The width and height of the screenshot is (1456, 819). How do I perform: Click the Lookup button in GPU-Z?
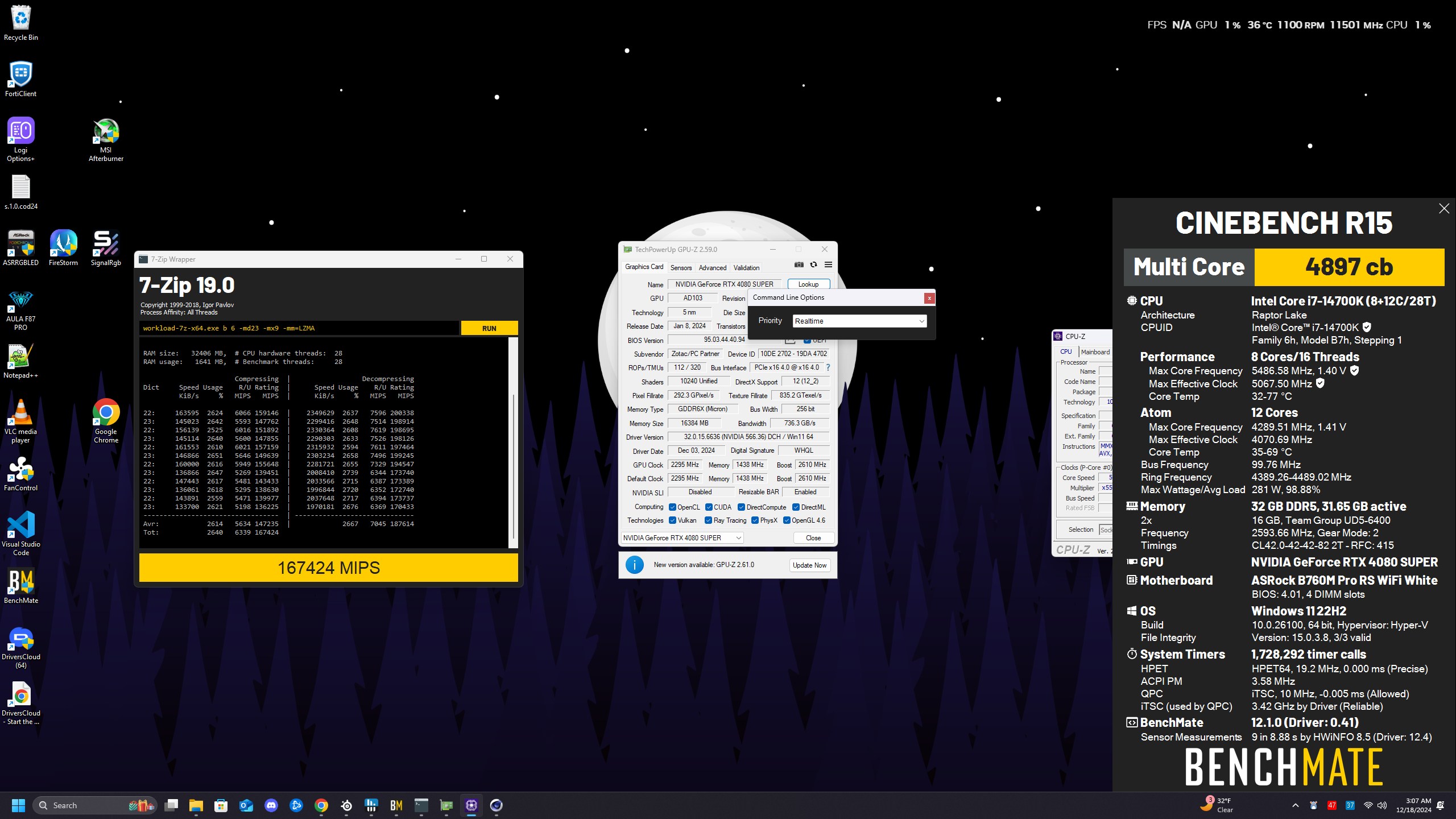click(x=808, y=284)
